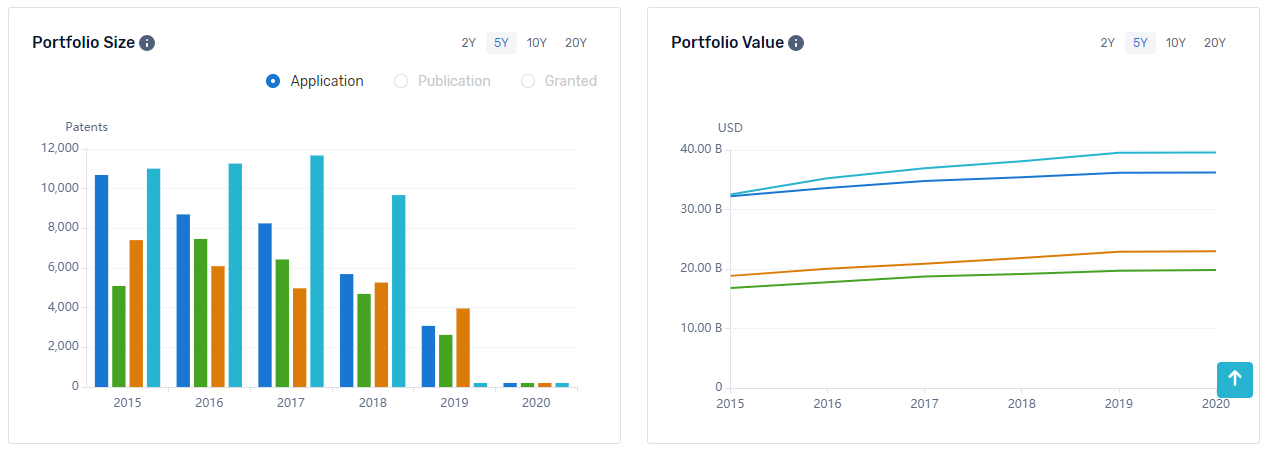
Task: Click the 2018 dark blue bar
Action: pyautogui.click(x=346, y=330)
